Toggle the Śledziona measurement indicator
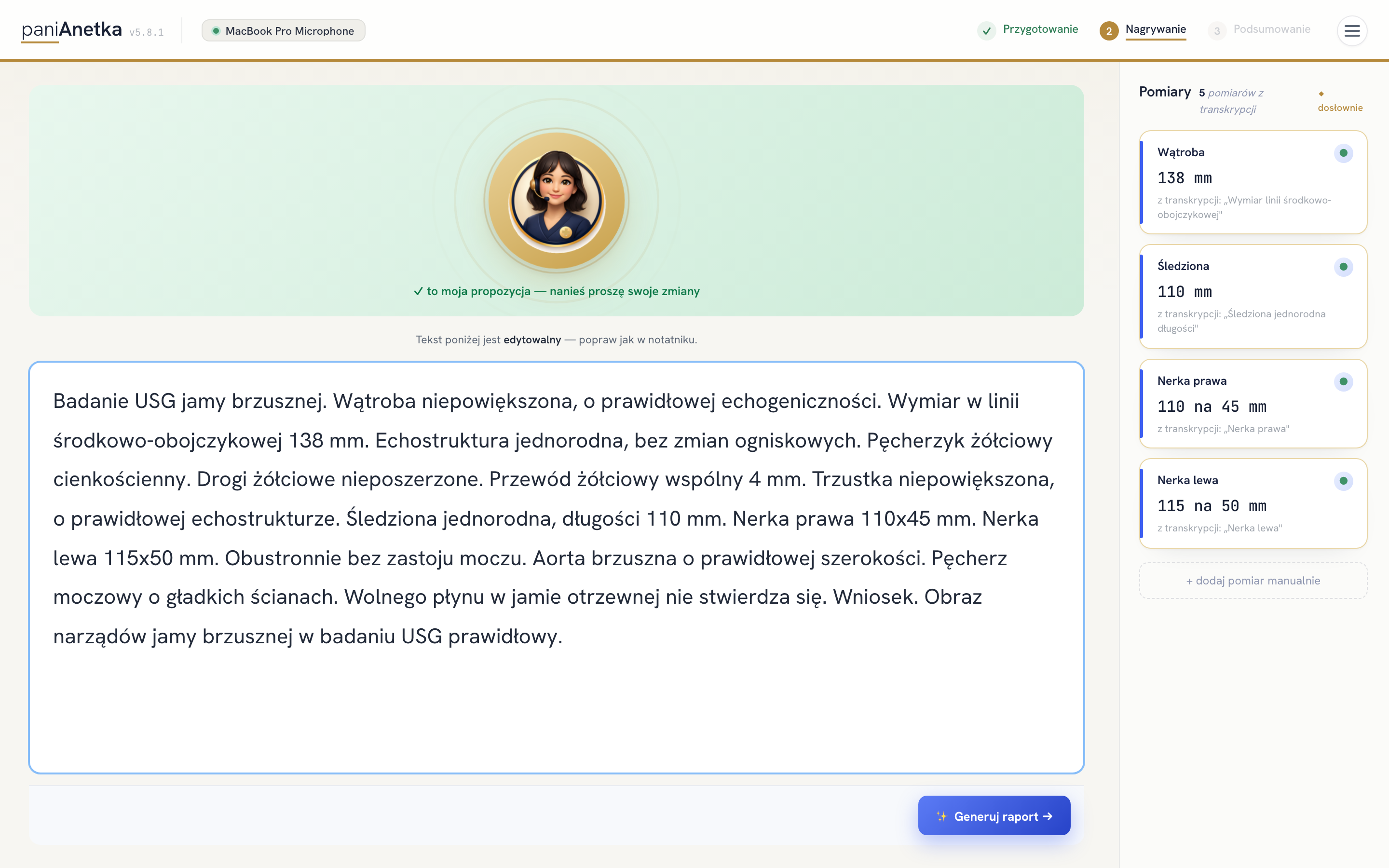Screen dimensions: 1389x868 (x=1343, y=266)
